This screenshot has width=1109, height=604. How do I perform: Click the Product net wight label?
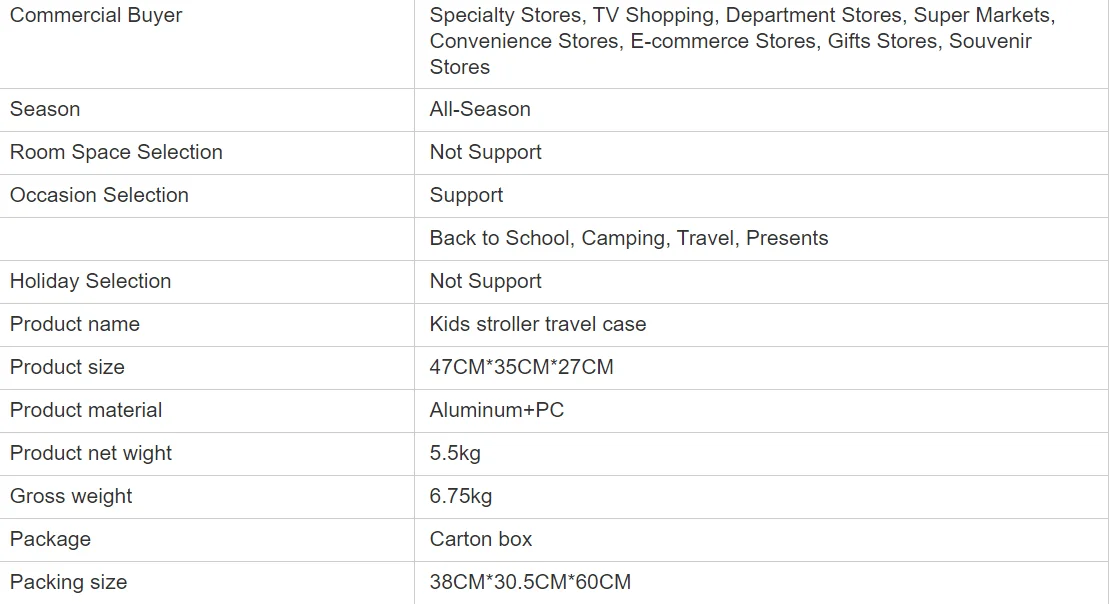point(91,453)
